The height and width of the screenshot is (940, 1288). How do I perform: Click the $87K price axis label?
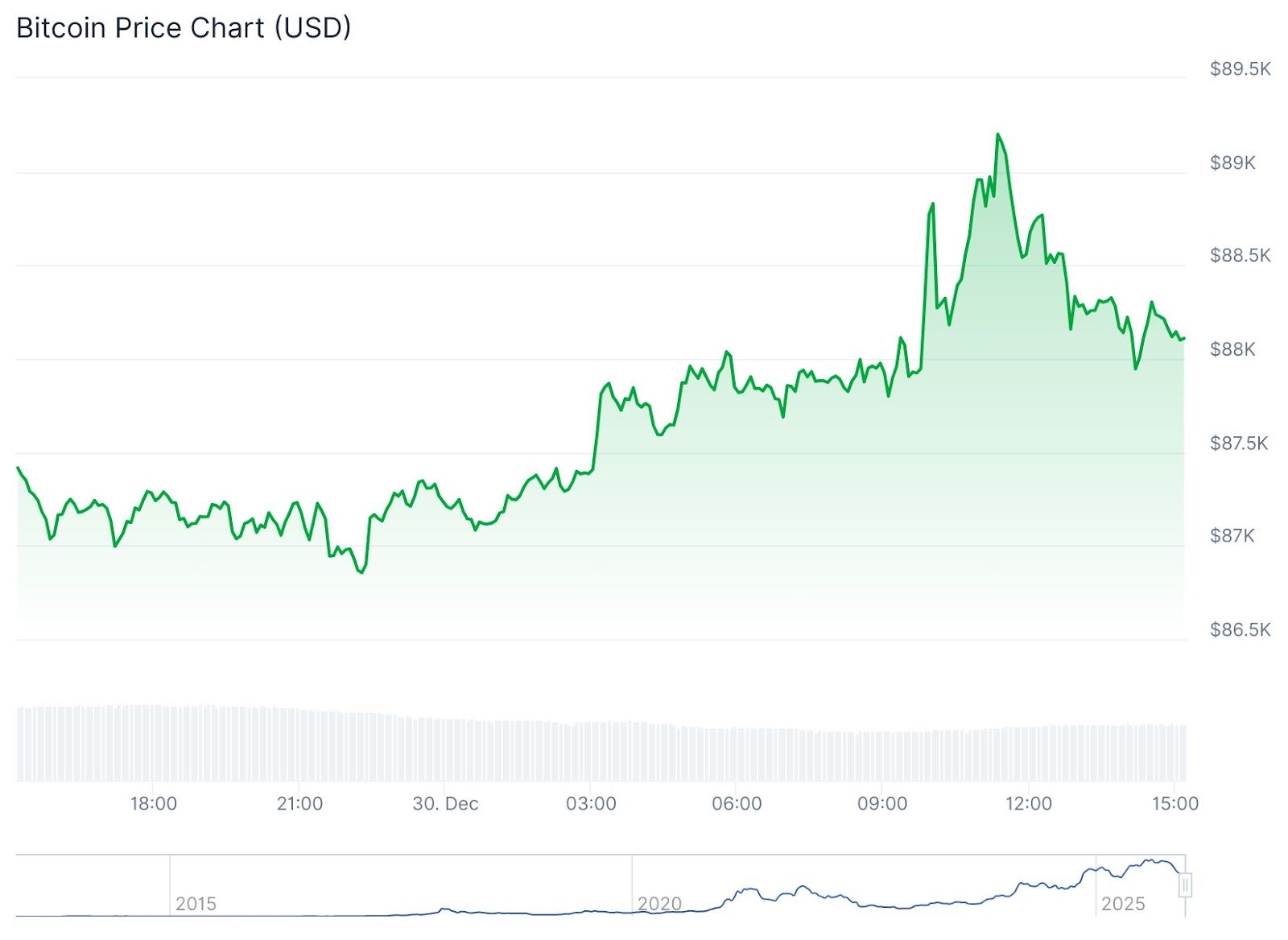coord(1232,536)
